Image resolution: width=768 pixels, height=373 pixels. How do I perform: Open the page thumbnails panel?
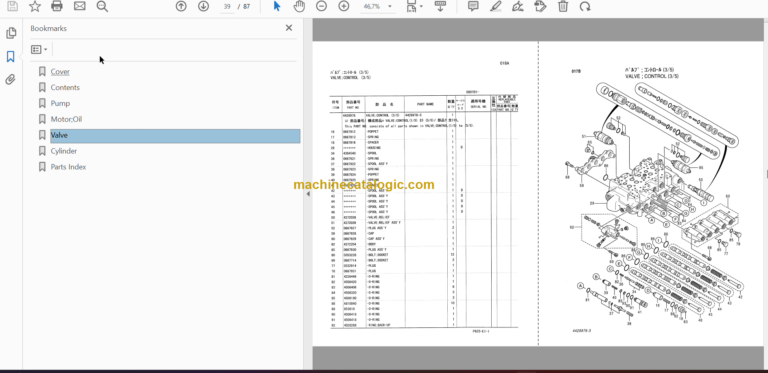11,33
